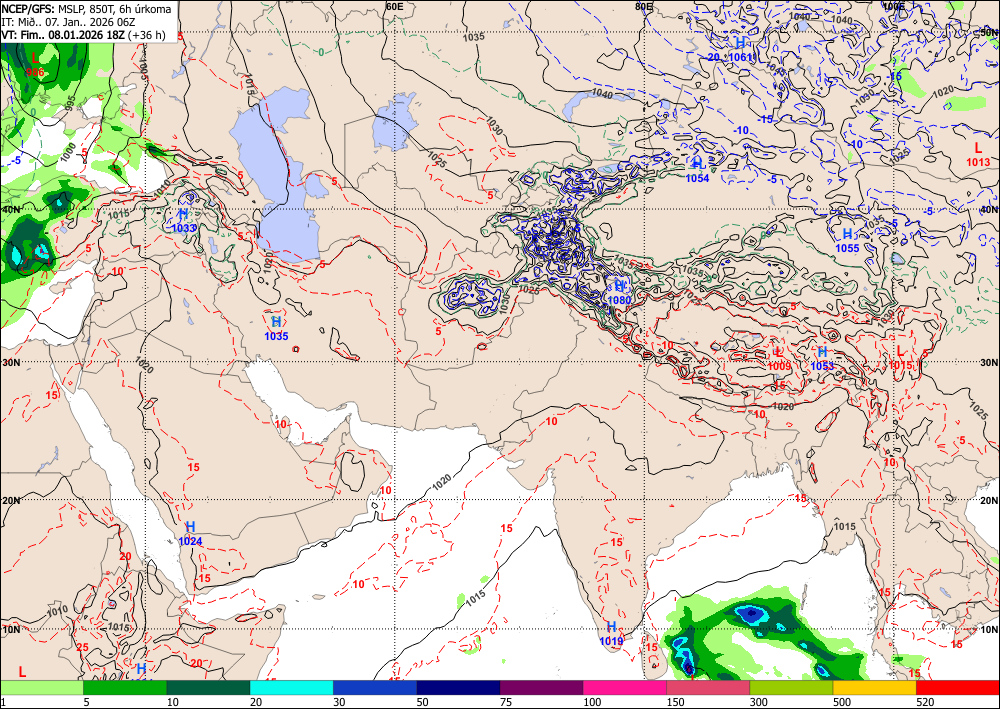Viewport: 1000px width, 709px height.
Task: Click the legend value 150
Action: tap(675, 702)
